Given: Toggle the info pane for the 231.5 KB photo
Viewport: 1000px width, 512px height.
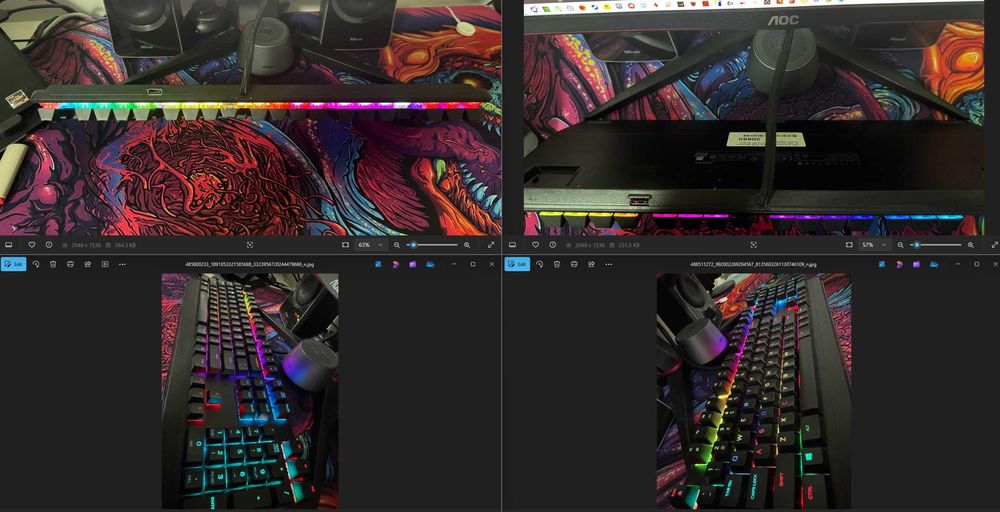Looking at the screenshot, I should click(x=552, y=245).
